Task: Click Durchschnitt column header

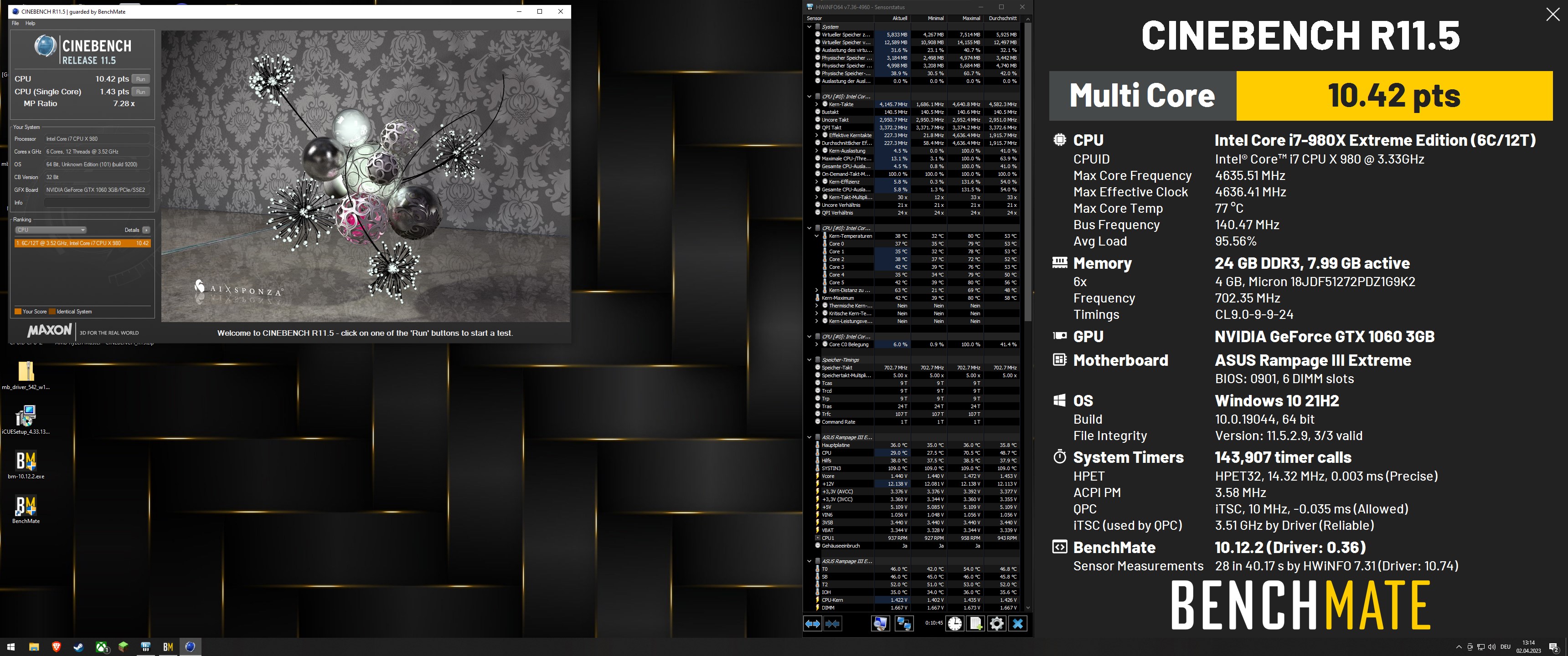Action: point(1001,18)
